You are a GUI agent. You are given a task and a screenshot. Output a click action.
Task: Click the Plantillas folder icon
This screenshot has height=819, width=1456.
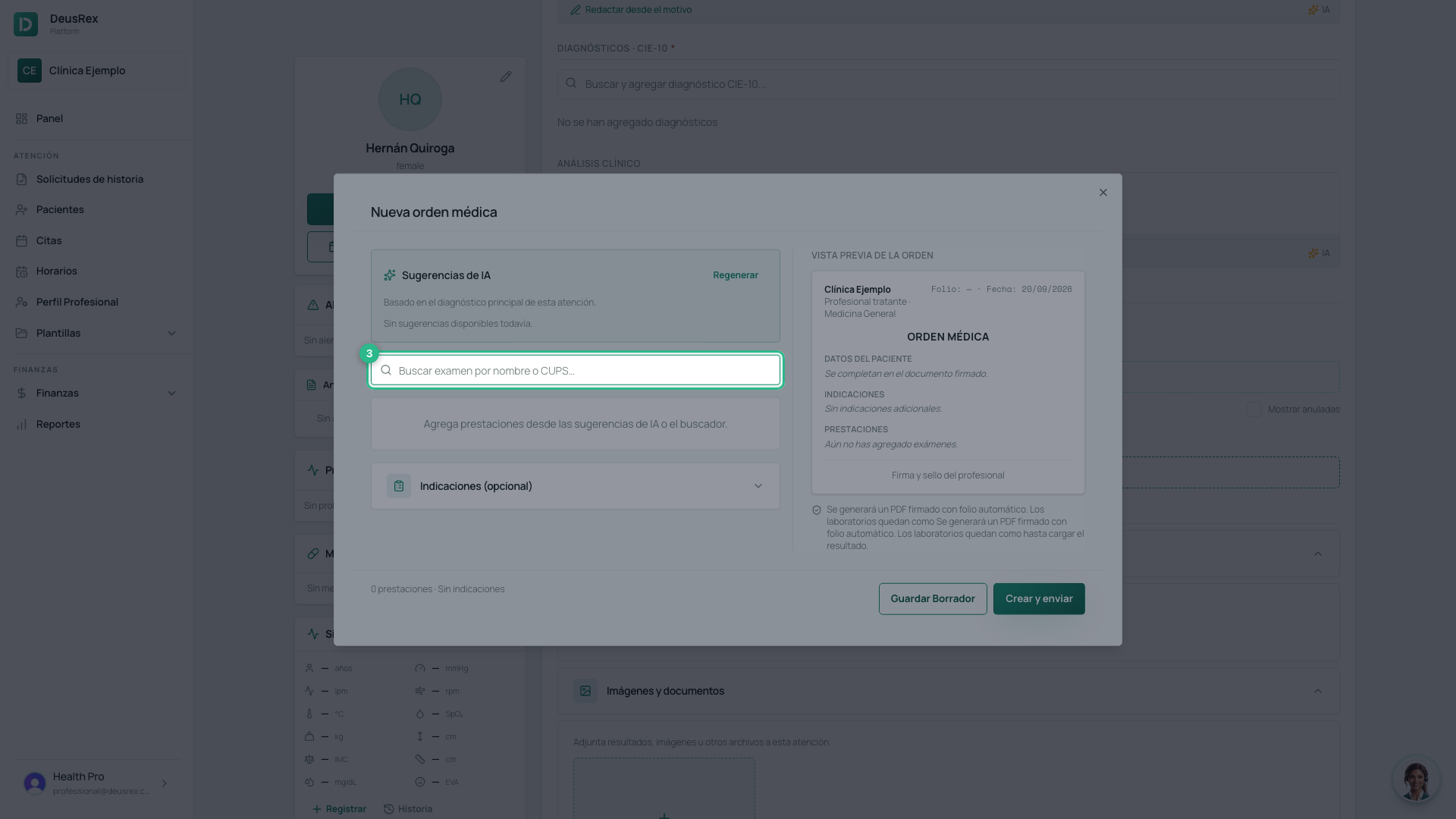21,333
